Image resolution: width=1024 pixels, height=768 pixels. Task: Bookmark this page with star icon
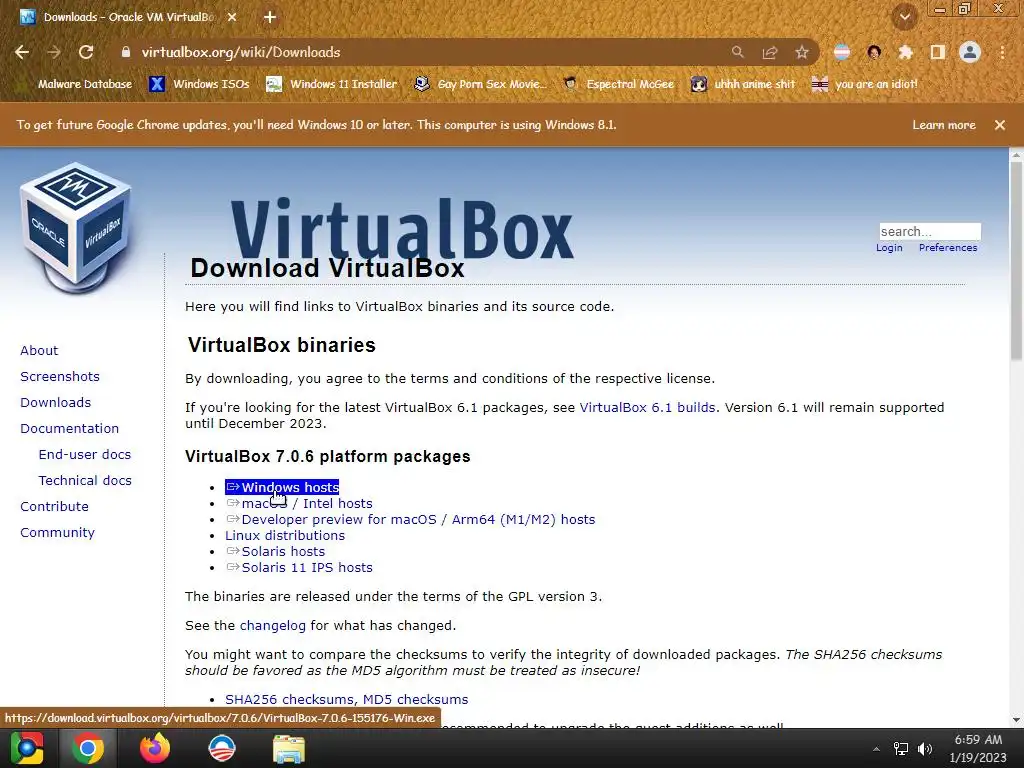[802, 52]
